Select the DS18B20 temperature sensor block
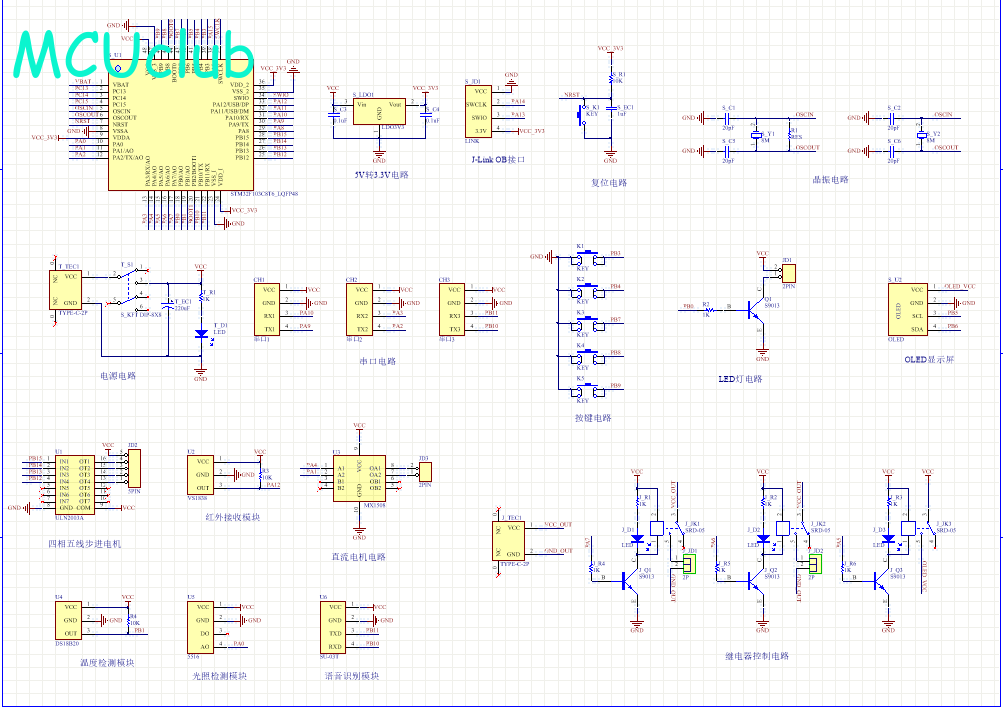1003x707 pixels. [x=69, y=620]
